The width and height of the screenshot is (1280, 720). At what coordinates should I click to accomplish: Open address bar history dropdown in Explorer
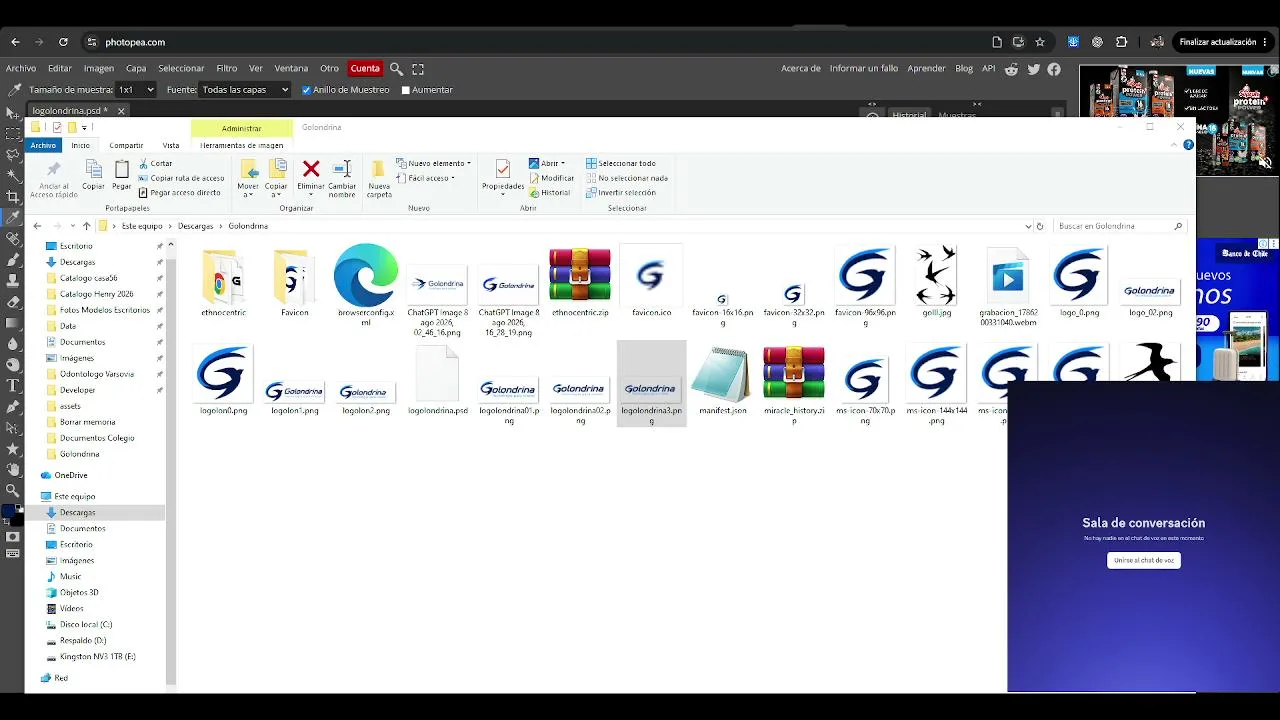(x=1028, y=226)
